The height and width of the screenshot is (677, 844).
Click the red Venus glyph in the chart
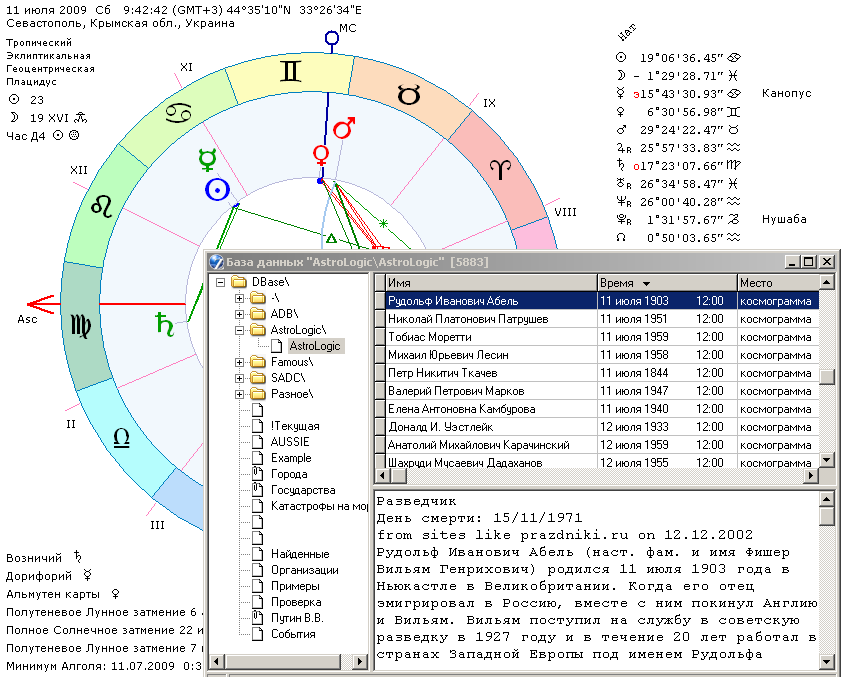[321, 154]
